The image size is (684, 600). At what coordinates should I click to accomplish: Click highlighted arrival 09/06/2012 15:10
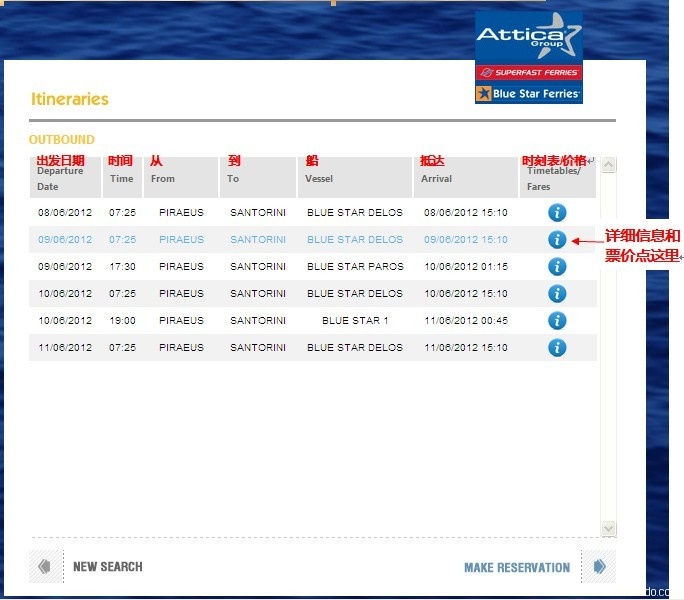pyautogui.click(x=466, y=240)
